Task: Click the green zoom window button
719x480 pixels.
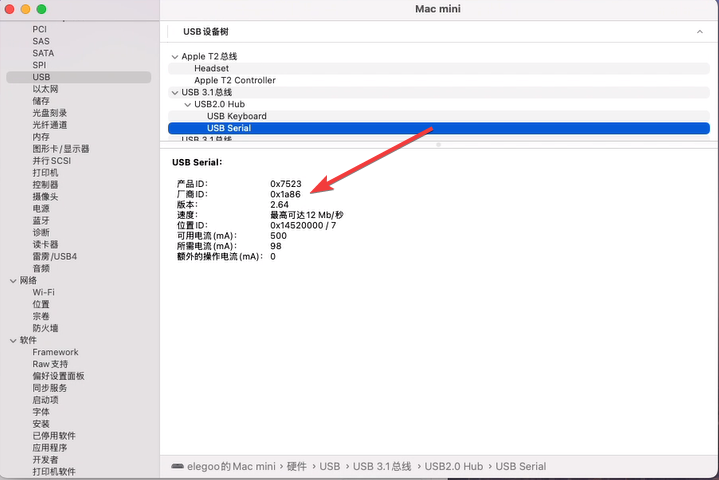Action: (41, 9)
